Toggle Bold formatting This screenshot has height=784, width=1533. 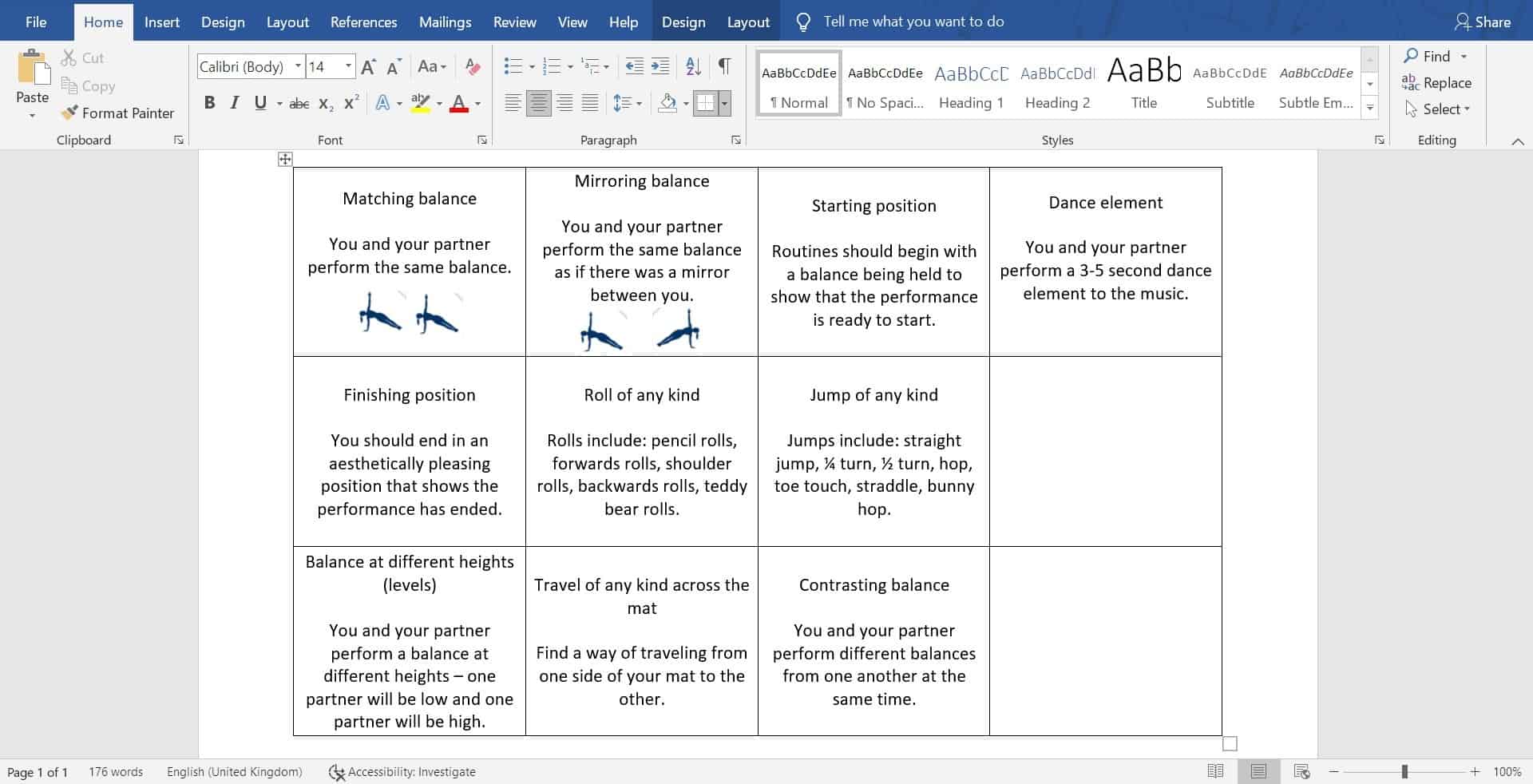(209, 103)
